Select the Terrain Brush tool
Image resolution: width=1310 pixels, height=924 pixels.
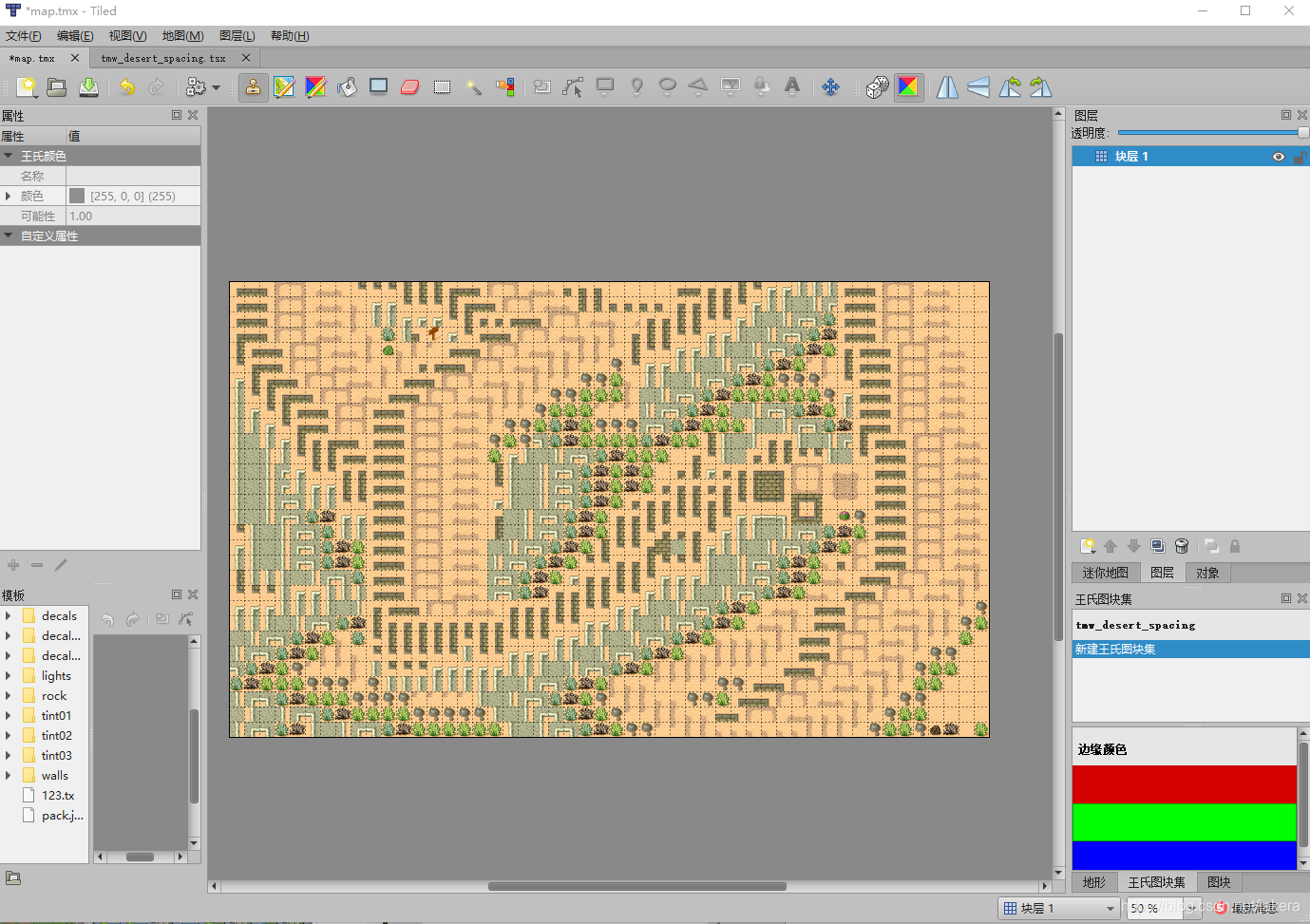284,87
